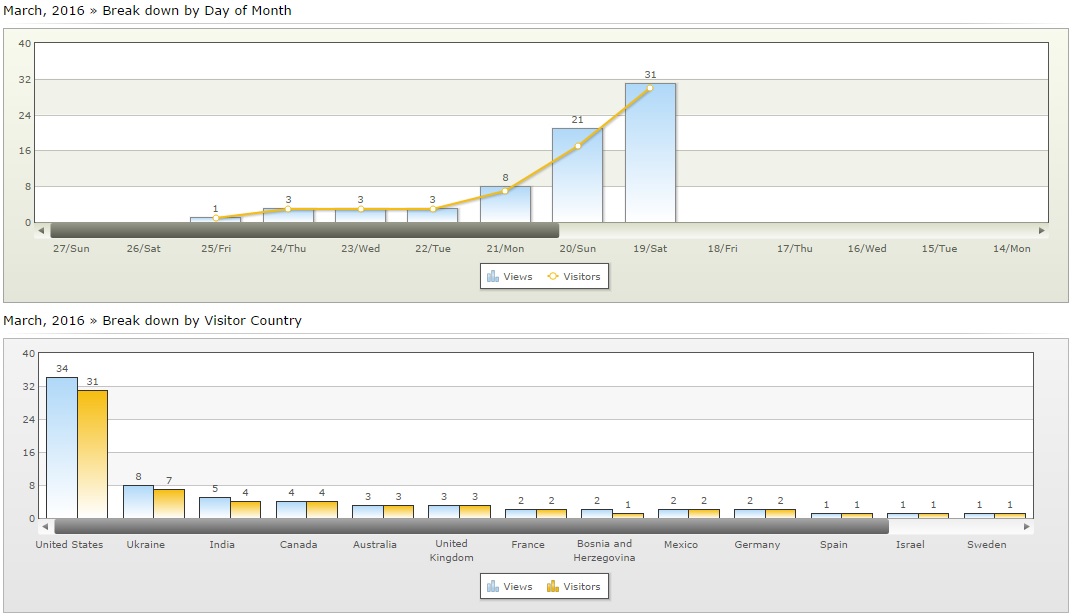Click the Sweden axis label
The image size is (1074, 616).
(x=986, y=545)
